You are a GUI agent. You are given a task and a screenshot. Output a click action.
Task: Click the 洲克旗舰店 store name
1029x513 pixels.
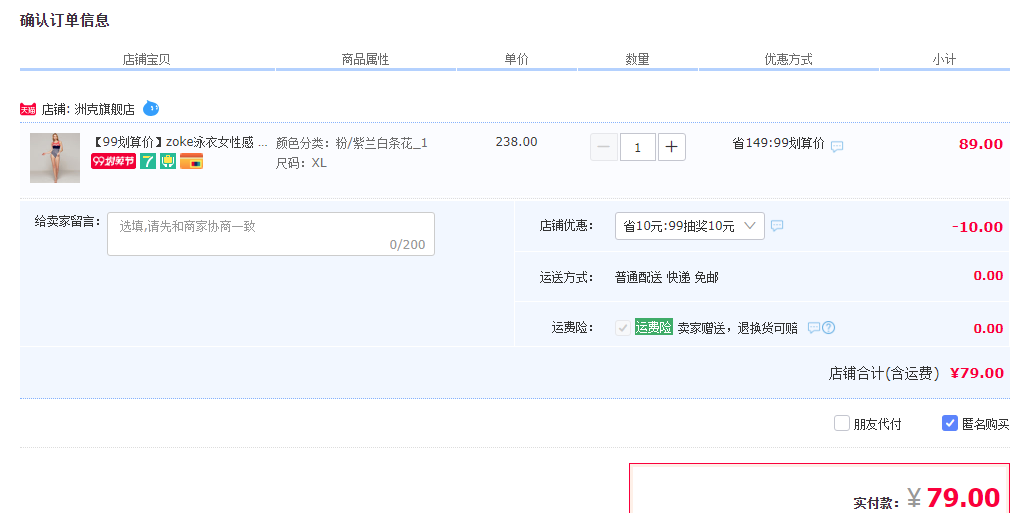tap(104, 109)
